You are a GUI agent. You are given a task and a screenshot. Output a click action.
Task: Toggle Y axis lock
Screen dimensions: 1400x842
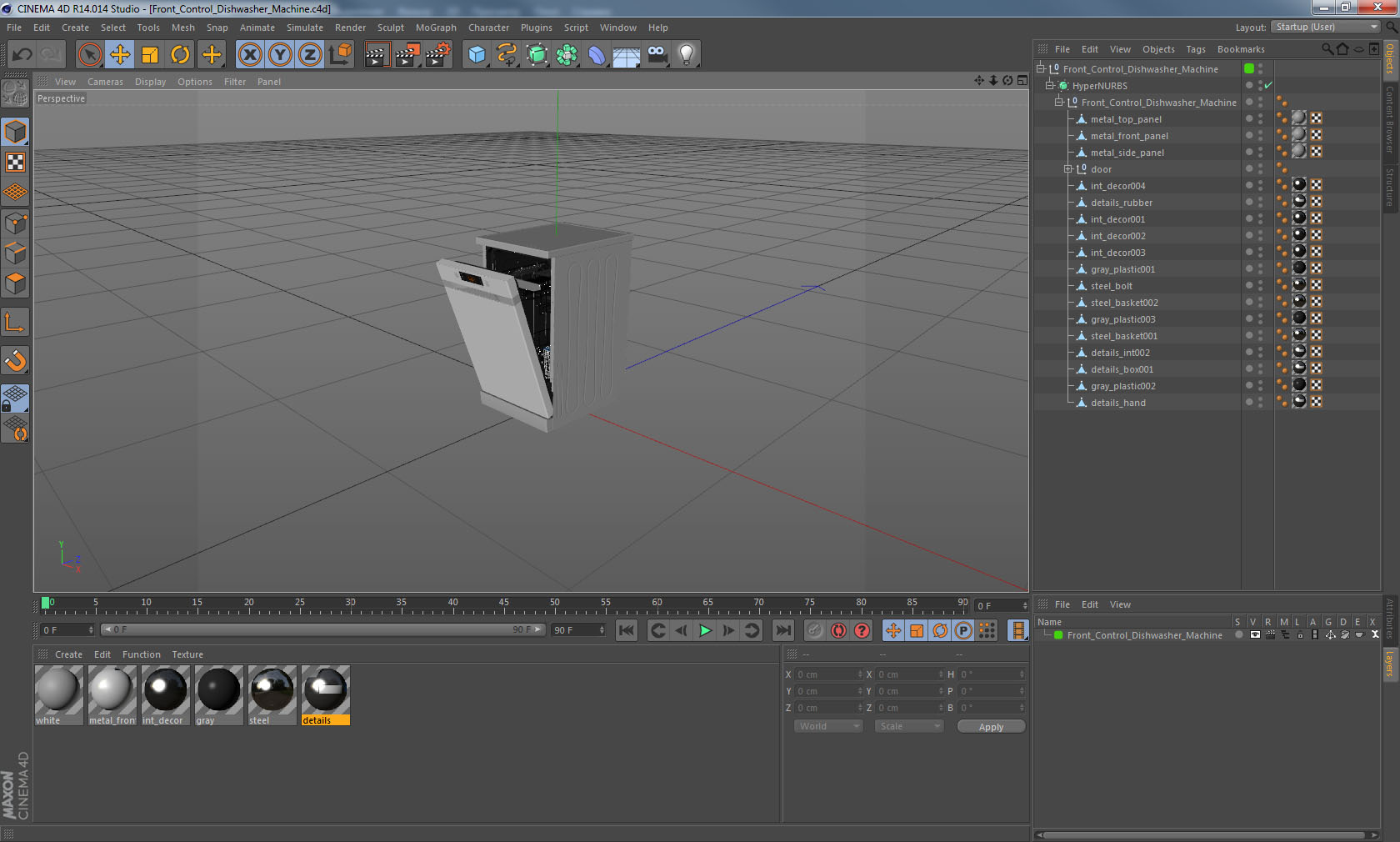click(x=280, y=55)
